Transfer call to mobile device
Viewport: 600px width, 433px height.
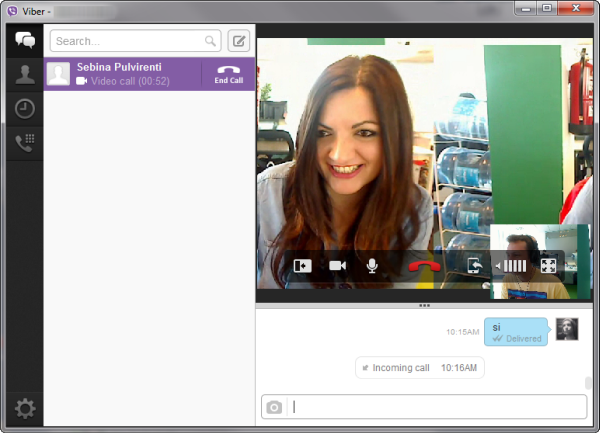(475, 265)
